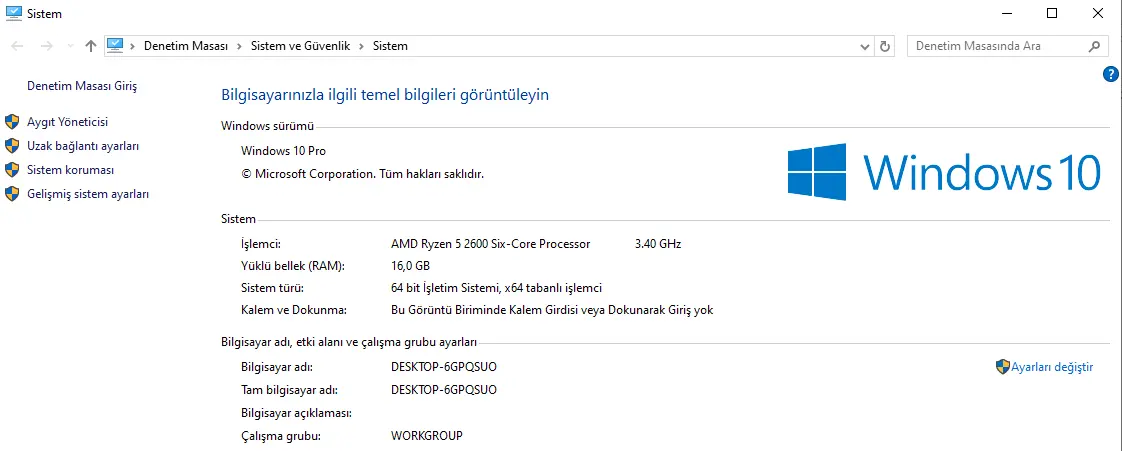Open the recent locations dropdown arrow
Image resolution: width=1122 pixels, height=451 pixels.
click(69, 46)
